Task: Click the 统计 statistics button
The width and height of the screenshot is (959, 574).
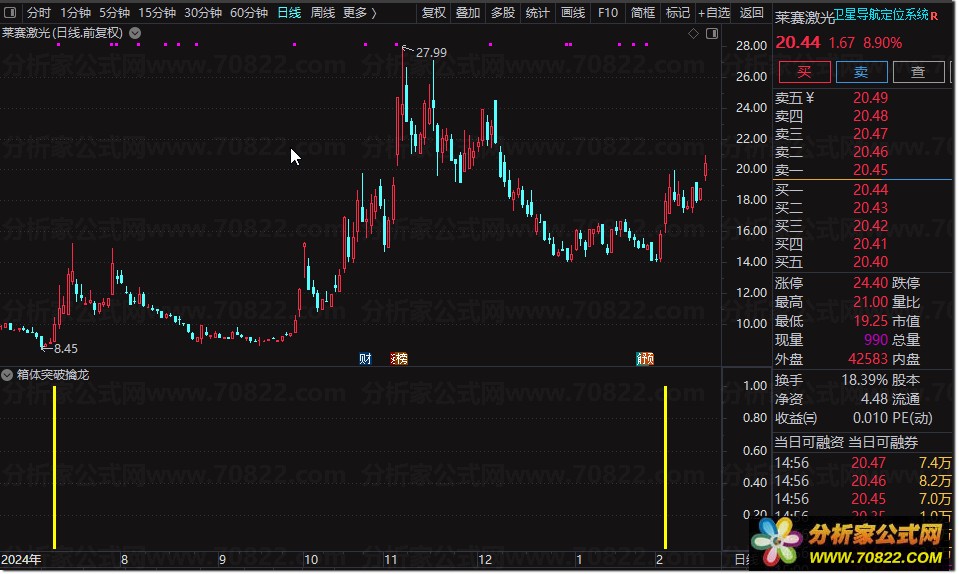Action: tap(538, 12)
